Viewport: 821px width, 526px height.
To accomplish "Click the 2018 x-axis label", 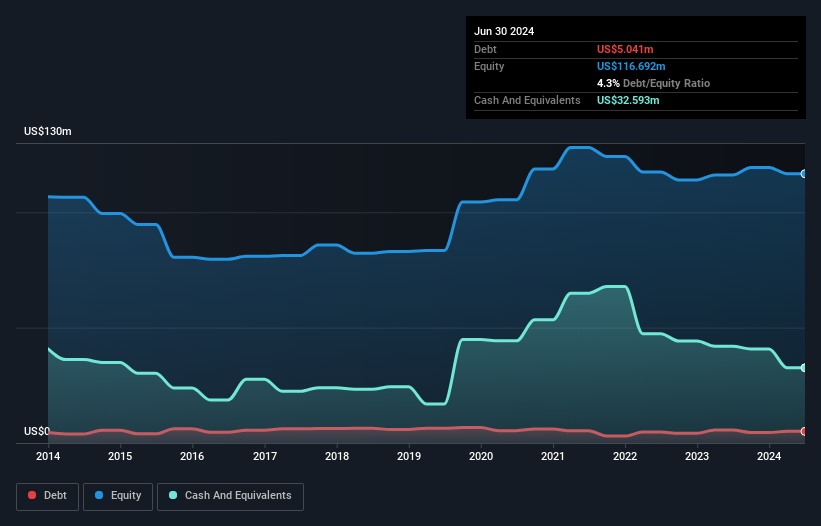I will [337, 456].
